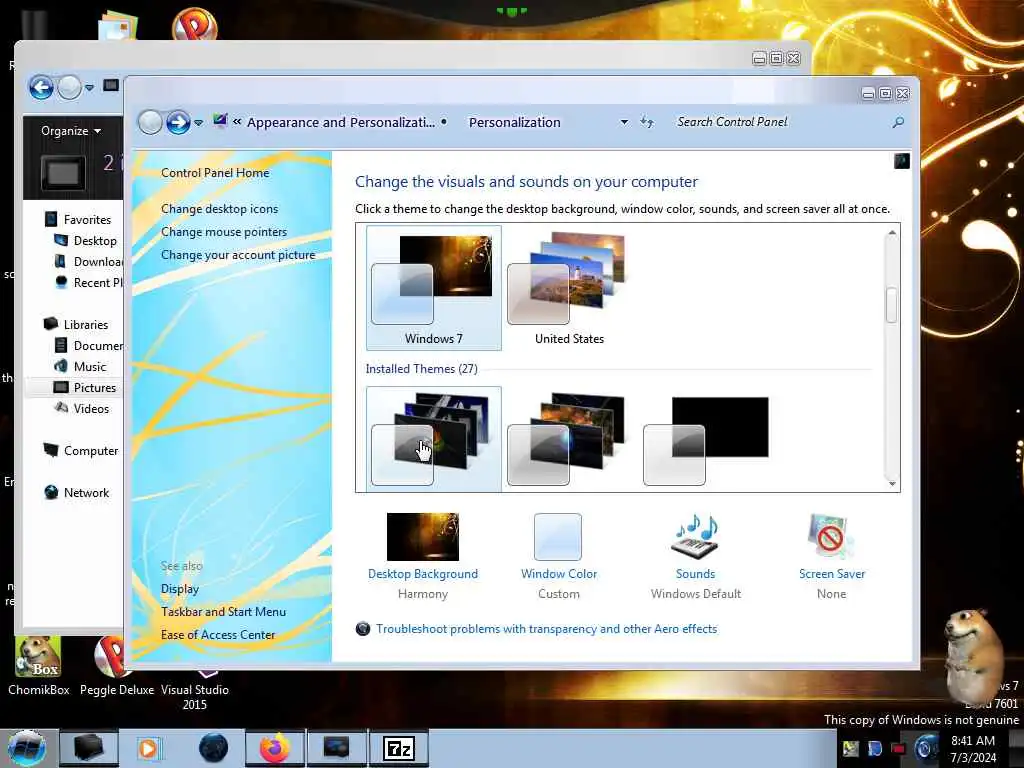Select Music library in Explorer window

coord(89,366)
